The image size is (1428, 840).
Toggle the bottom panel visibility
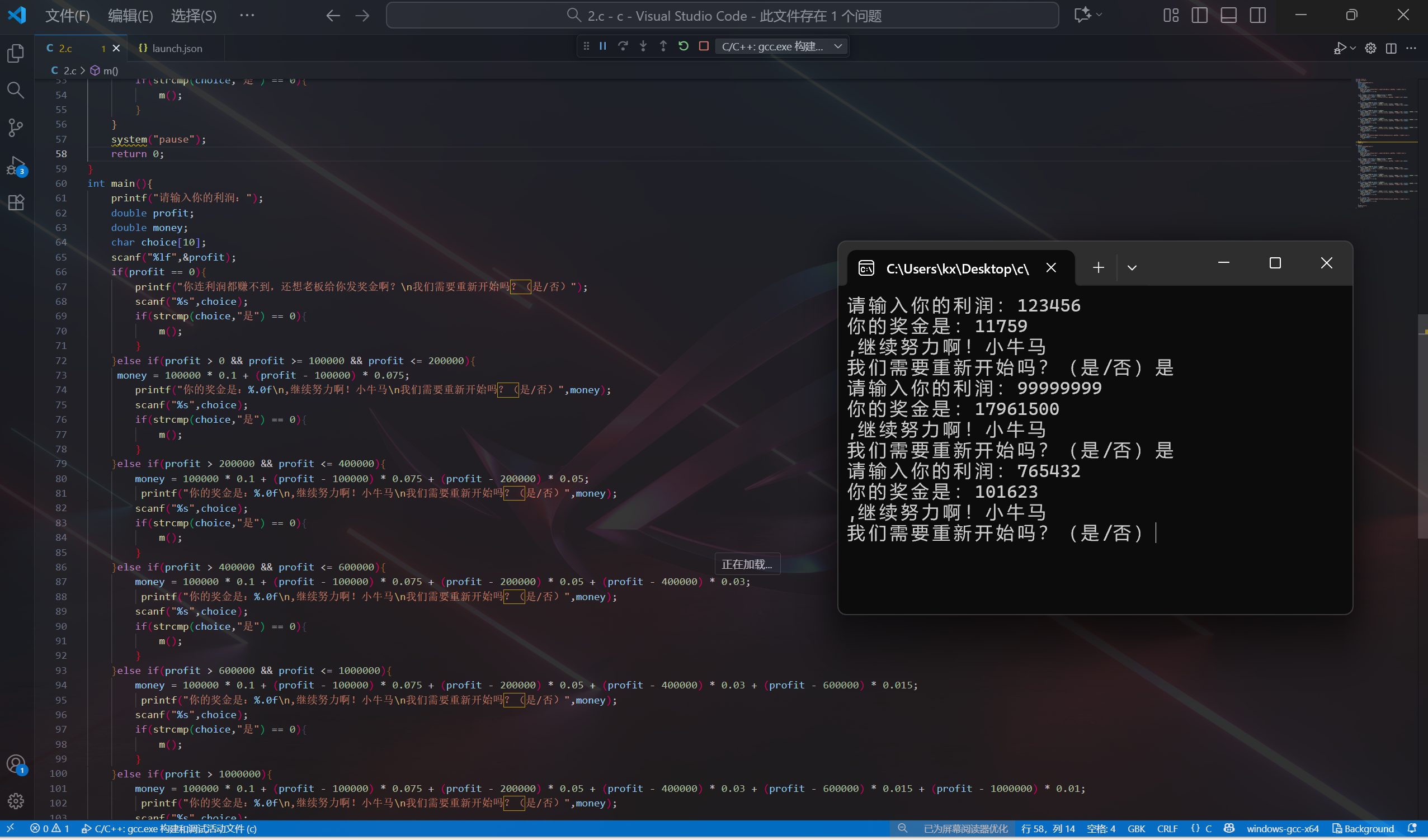1228,15
